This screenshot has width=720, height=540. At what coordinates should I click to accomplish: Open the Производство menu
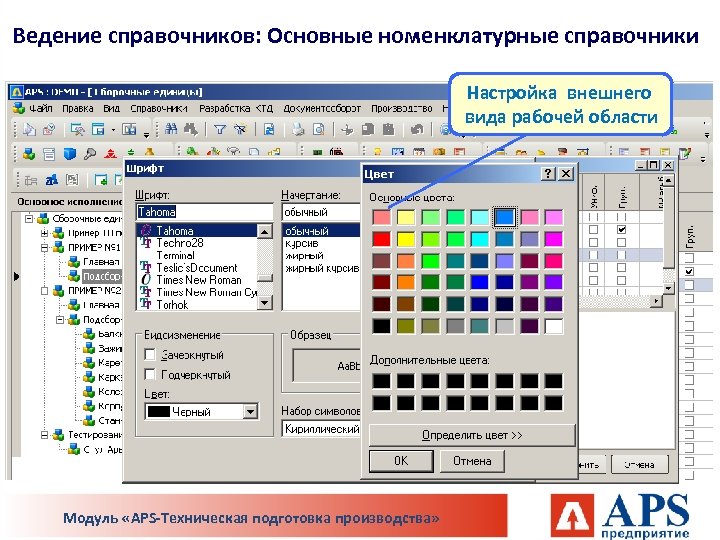pyautogui.click(x=402, y=109)
